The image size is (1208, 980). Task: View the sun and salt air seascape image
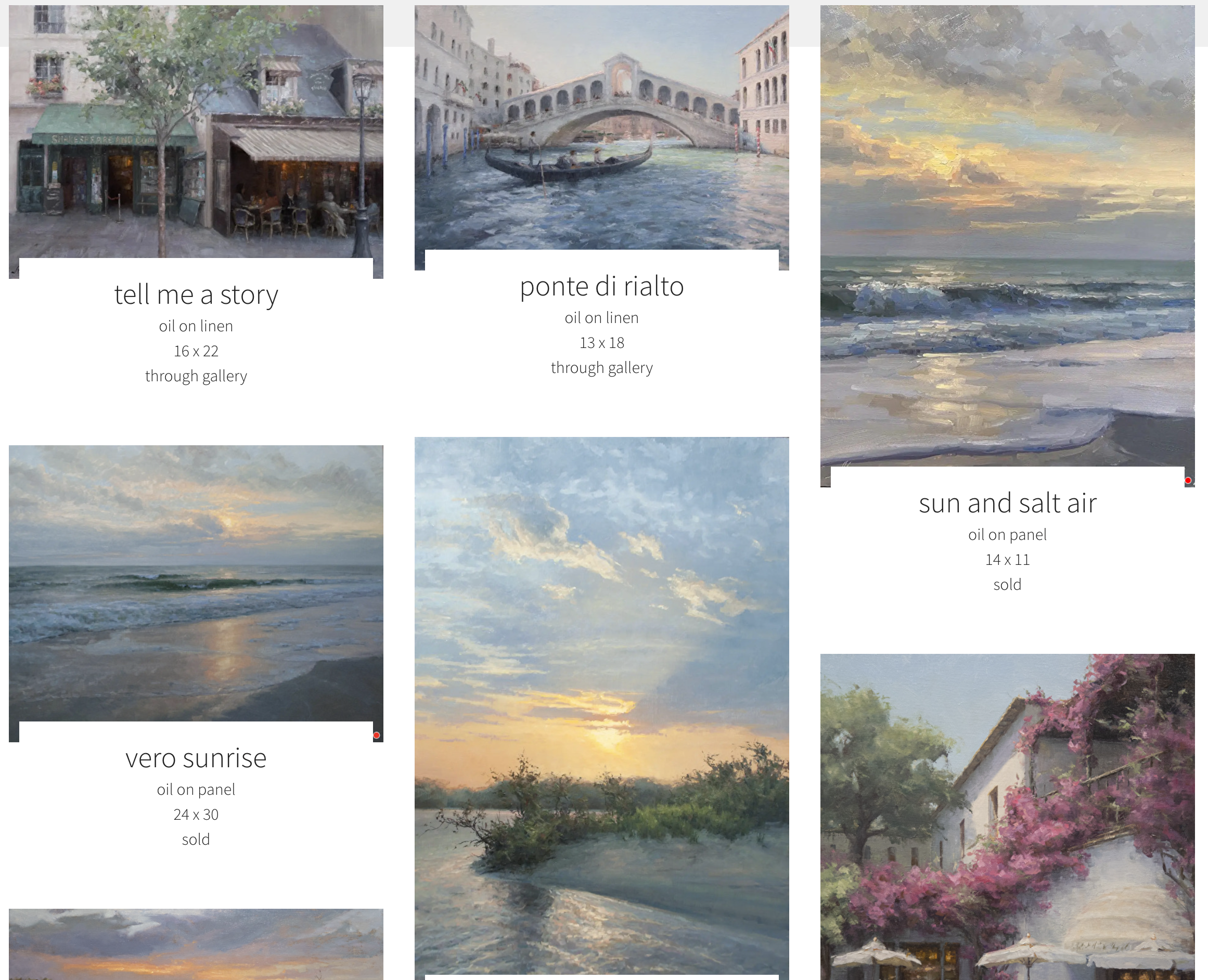1008,236
